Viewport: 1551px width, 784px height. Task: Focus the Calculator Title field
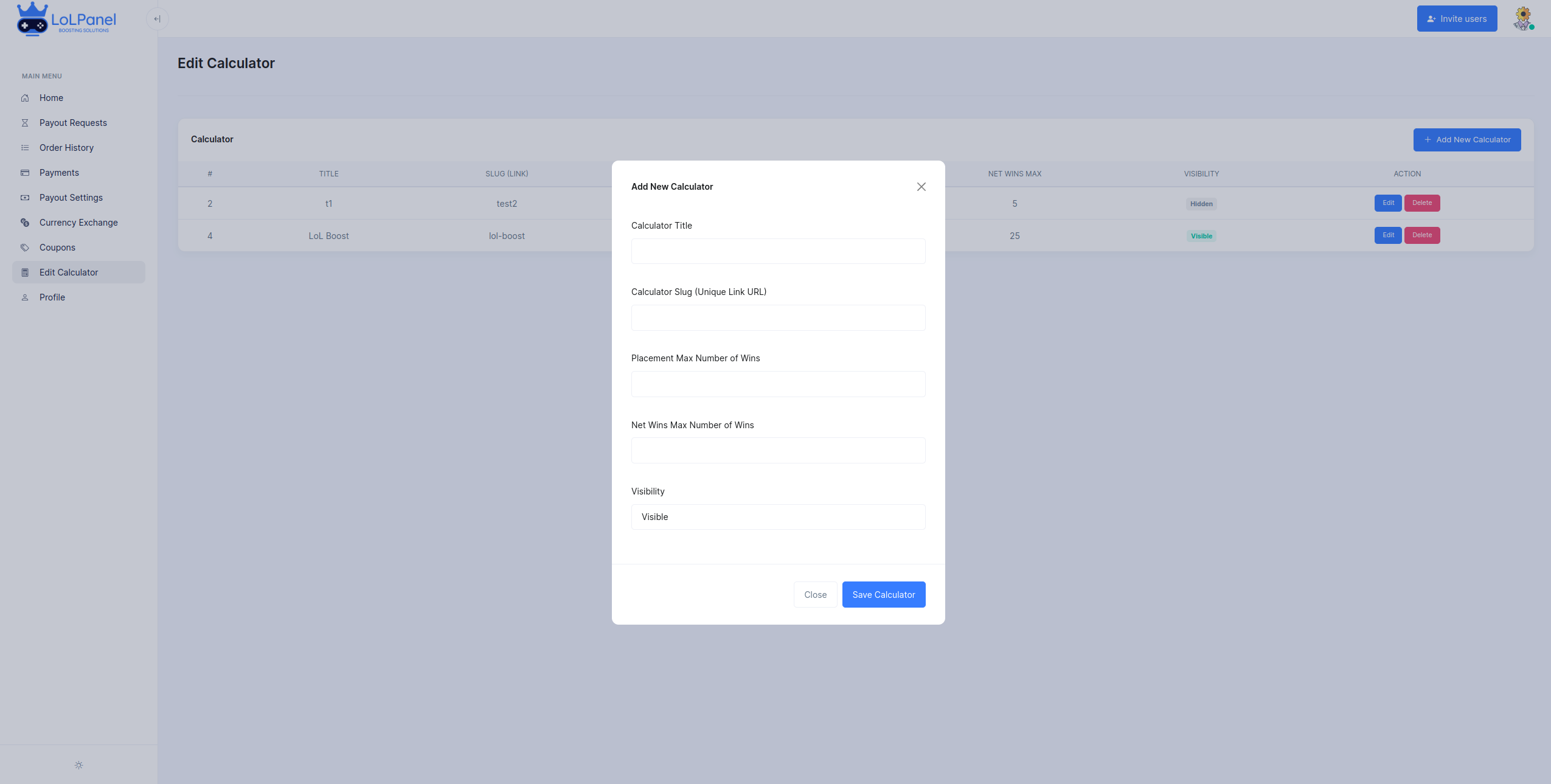[778, 251]
